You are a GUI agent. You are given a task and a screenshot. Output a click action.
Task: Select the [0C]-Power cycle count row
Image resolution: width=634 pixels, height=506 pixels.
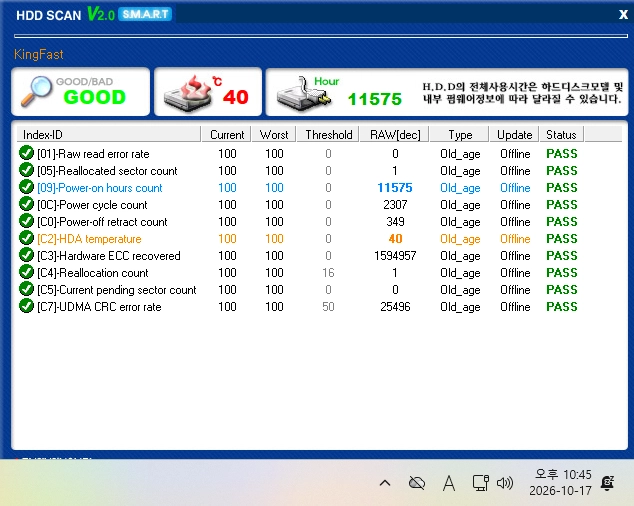point(299,205)
